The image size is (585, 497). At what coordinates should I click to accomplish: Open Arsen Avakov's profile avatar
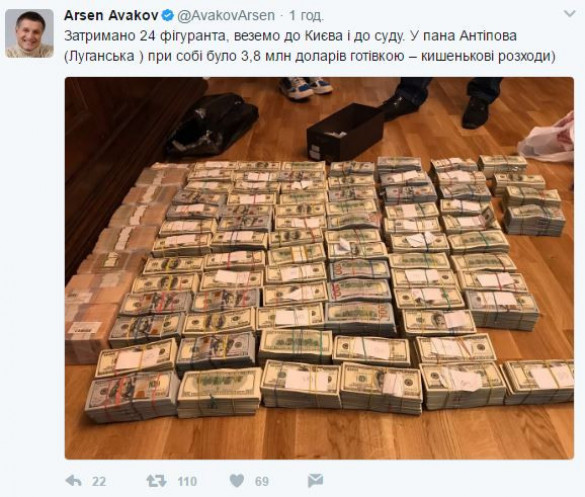[x=29, y=33]
